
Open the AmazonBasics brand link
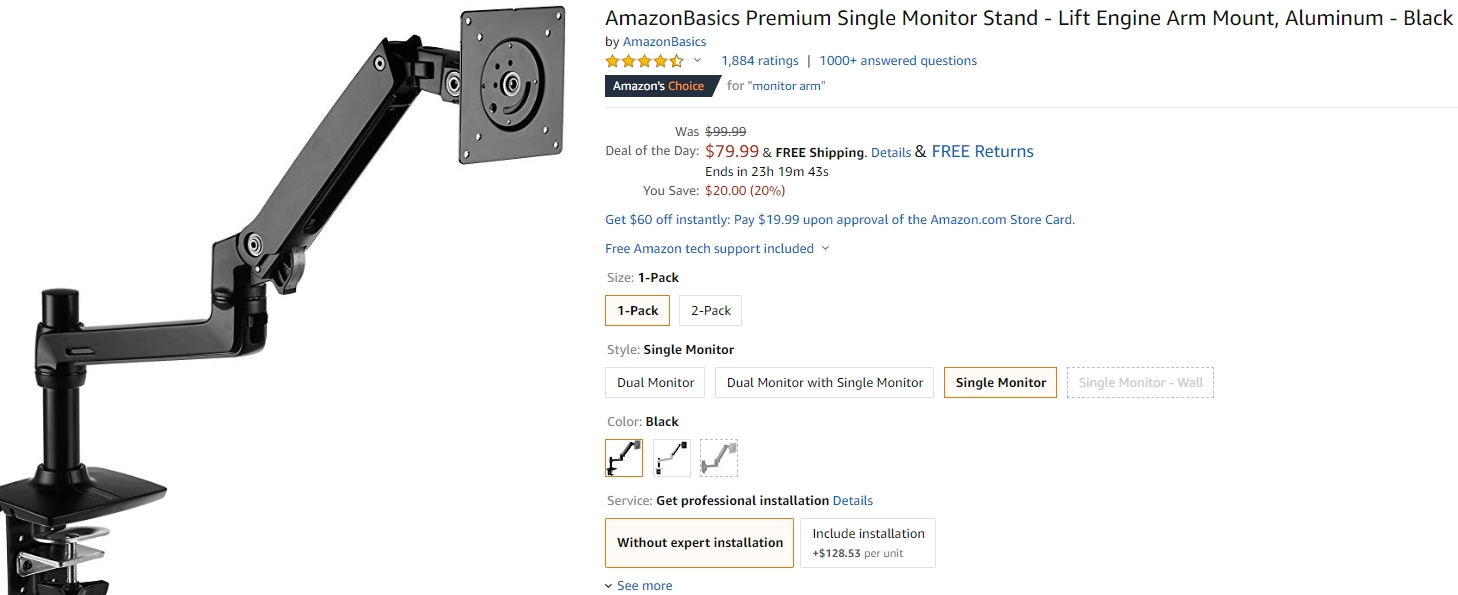pyautogui.click(x=664, y=42)
